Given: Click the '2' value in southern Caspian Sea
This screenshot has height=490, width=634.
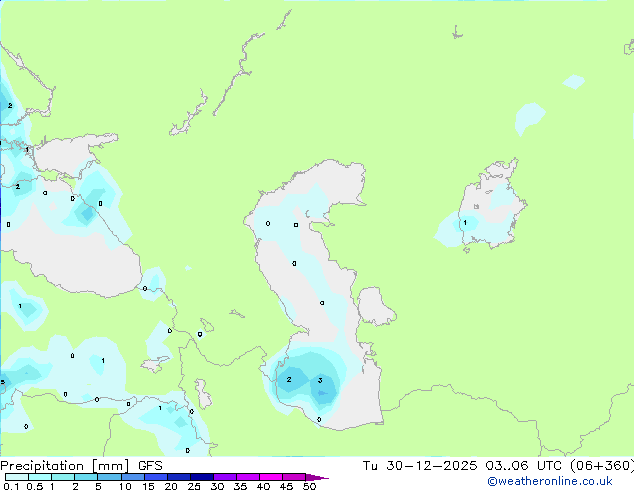Looking at the screenshot, I should [x=289, y=379].
